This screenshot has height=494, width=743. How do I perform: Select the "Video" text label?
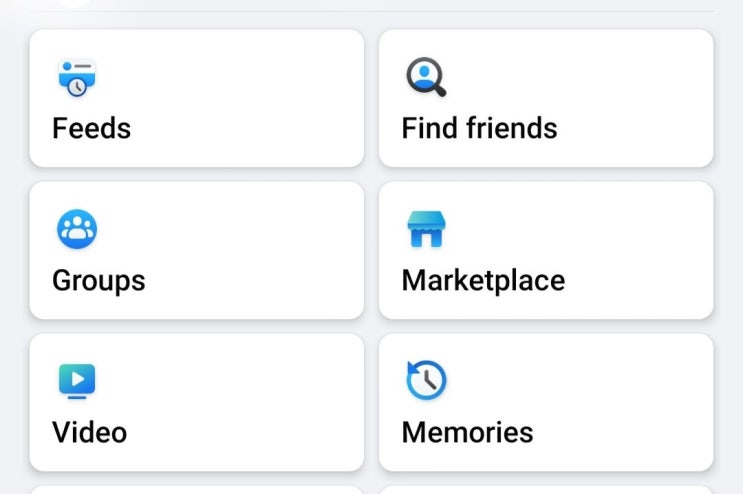tap(89, 433)
